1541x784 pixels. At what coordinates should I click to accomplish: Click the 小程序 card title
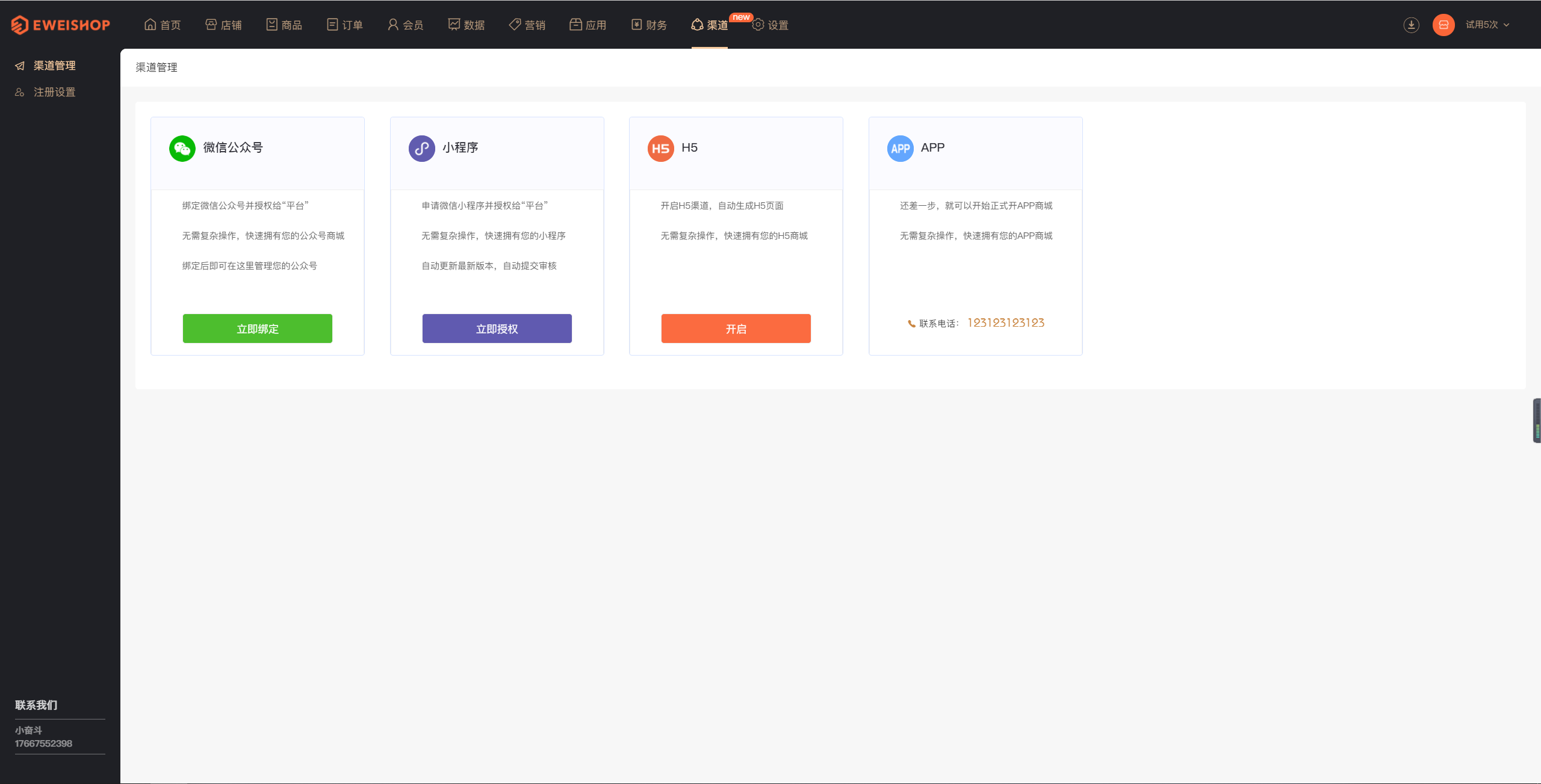[460, 147]
